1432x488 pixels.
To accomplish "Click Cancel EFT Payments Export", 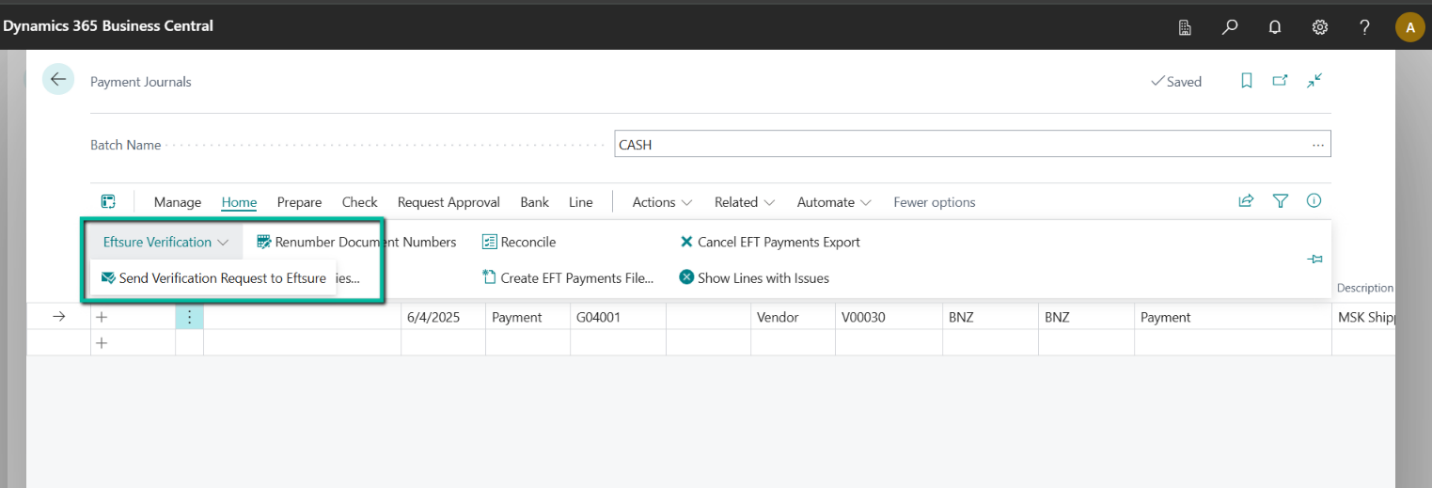I will click(769, 242).
